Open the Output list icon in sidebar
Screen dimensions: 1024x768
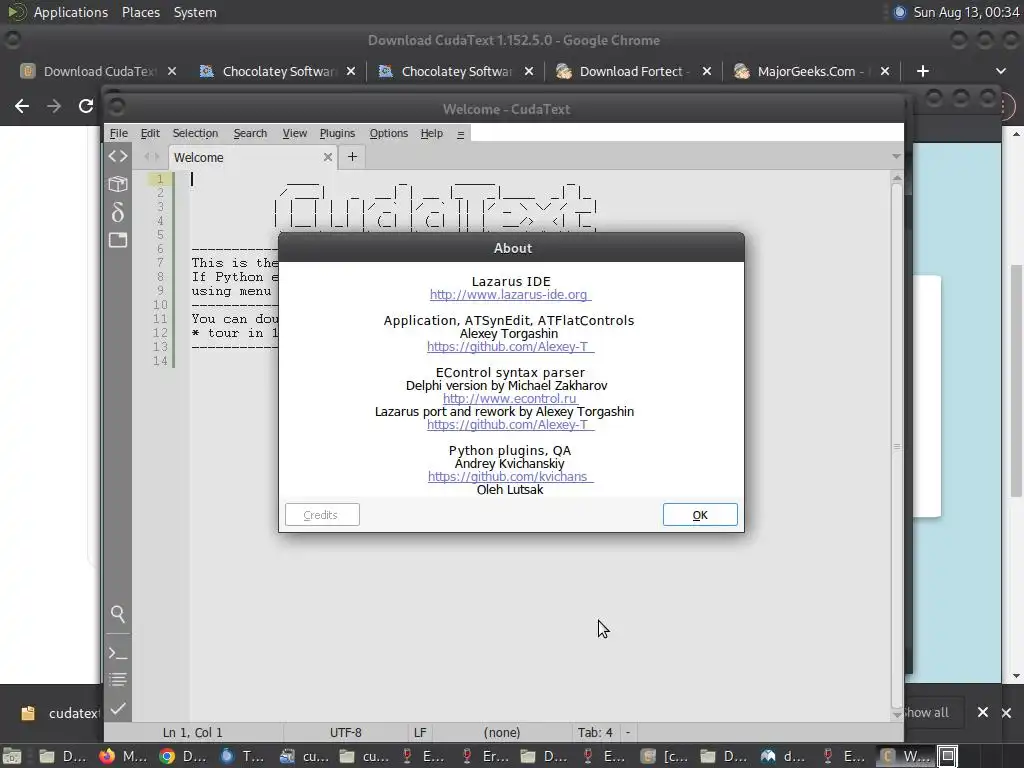tap(118, 680)
